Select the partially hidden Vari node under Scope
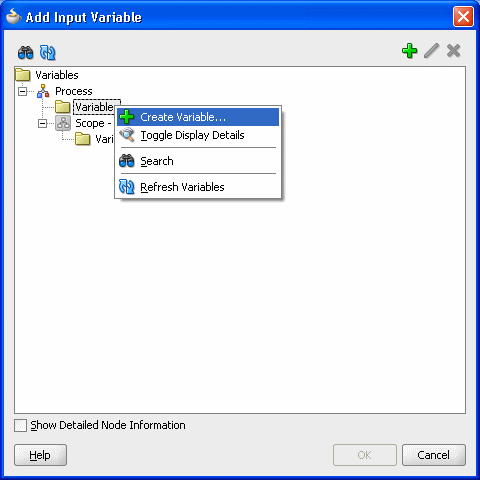Viewport: 480px width, 480px height. click(104, 139)
